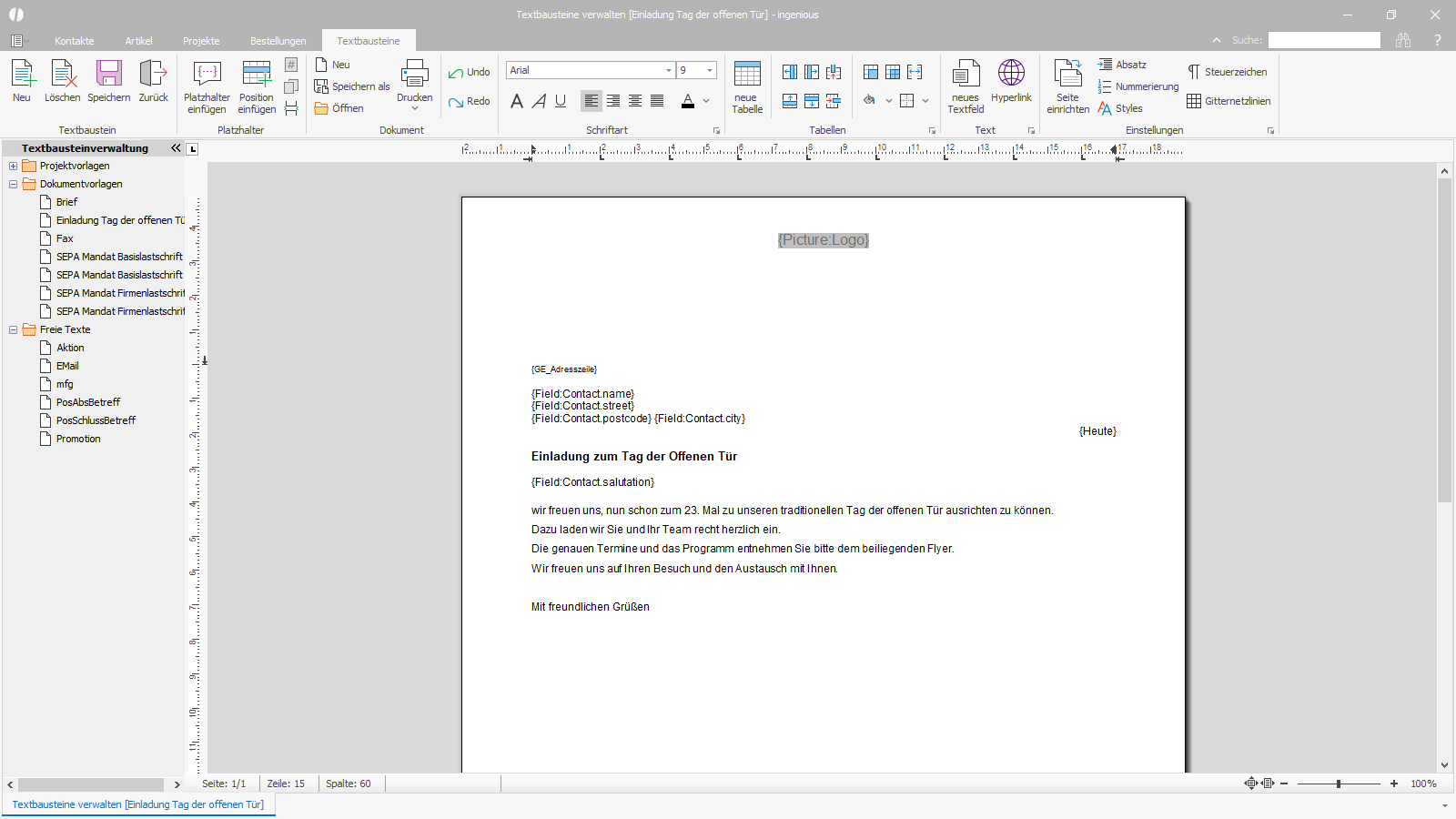Open Absatz paragraph settings

pyautogui.click(x=1122, y=65)
